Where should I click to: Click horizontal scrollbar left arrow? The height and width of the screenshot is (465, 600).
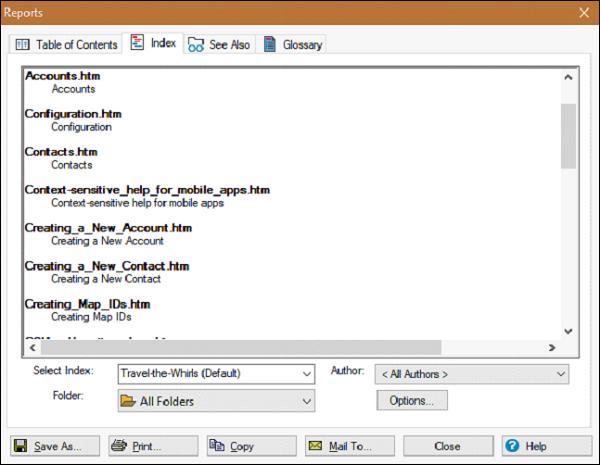click(33, 348)
